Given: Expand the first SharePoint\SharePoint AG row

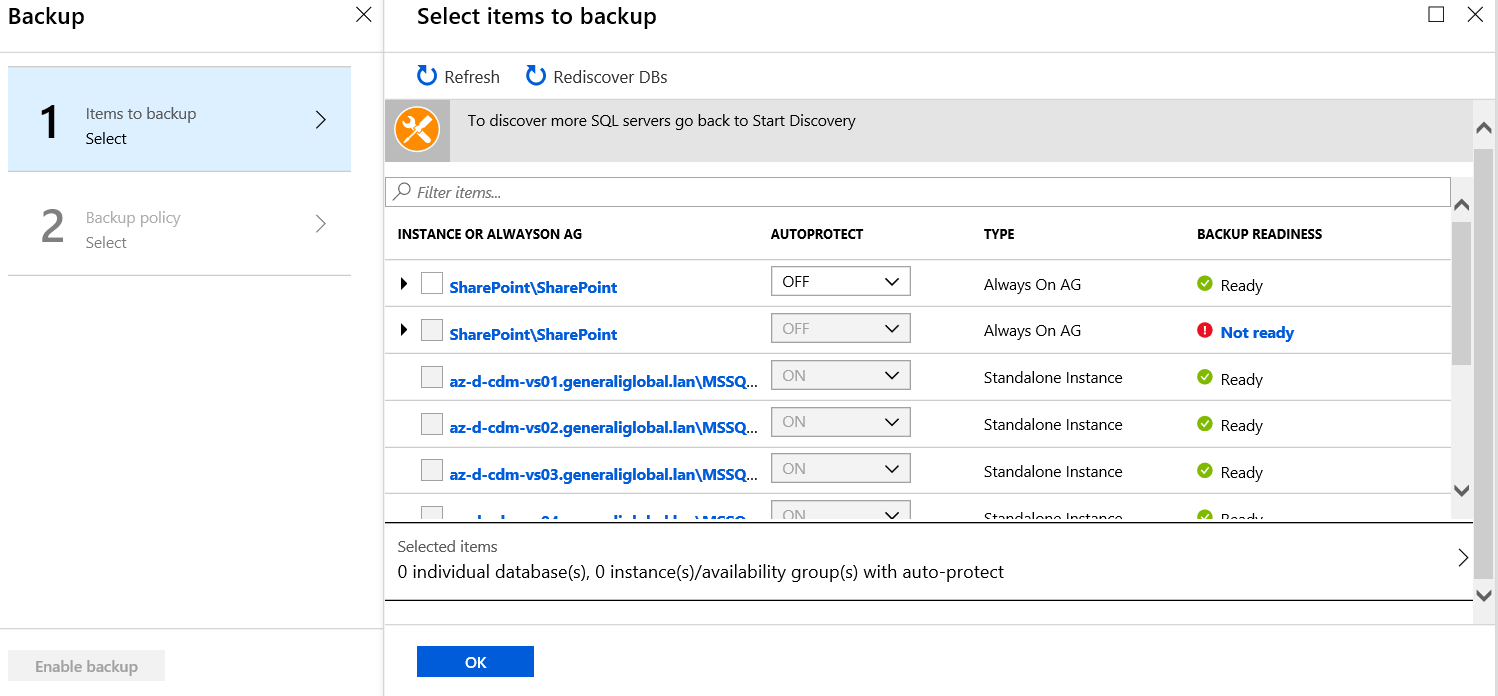Looking at the screenshot, I should click(x=404, y=284).
